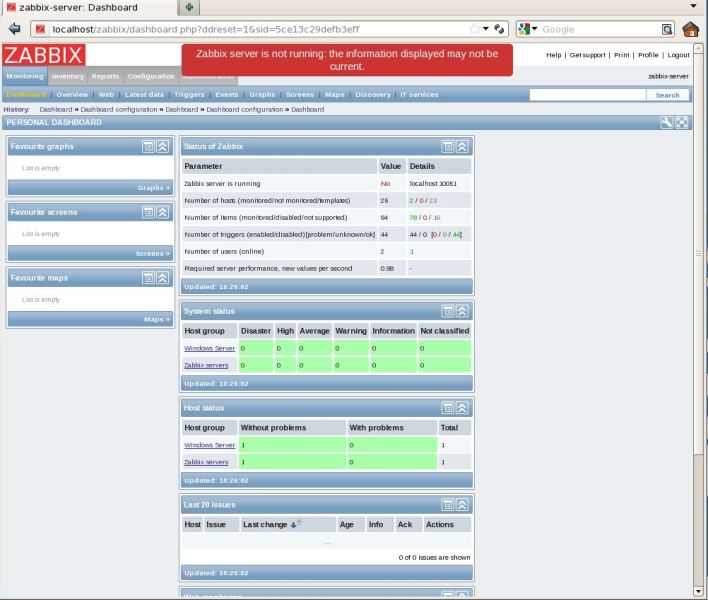The width and height of the screenshot is (708, 600).
Task: Open the IT services submenu item
Action: (x=419, y=95)
